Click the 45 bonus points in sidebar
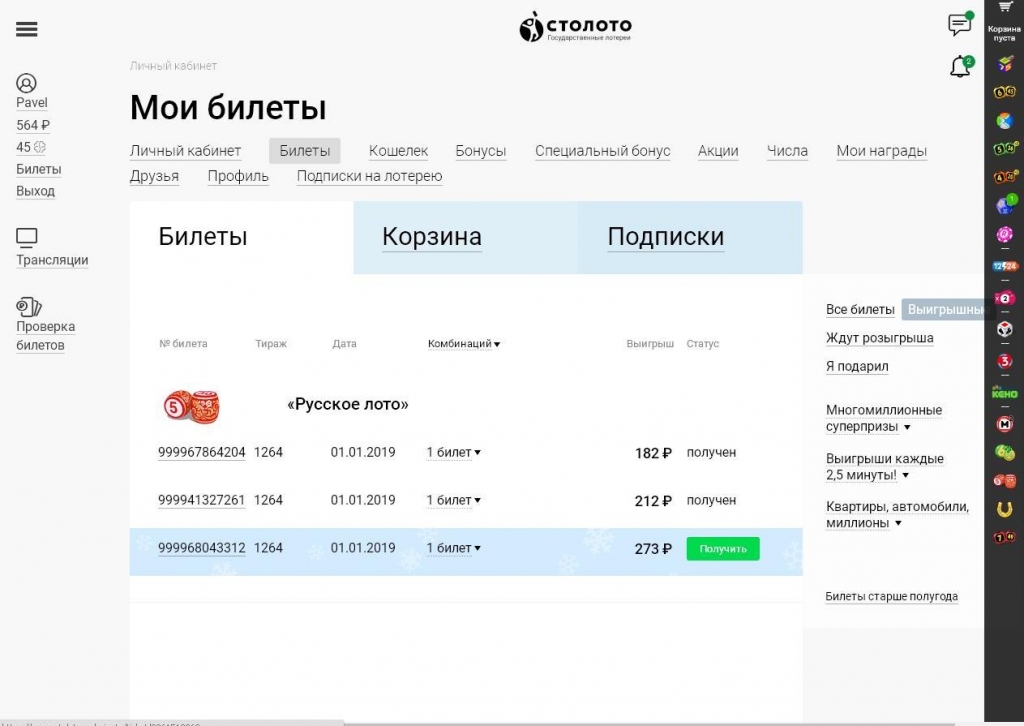 coord(31,147)
